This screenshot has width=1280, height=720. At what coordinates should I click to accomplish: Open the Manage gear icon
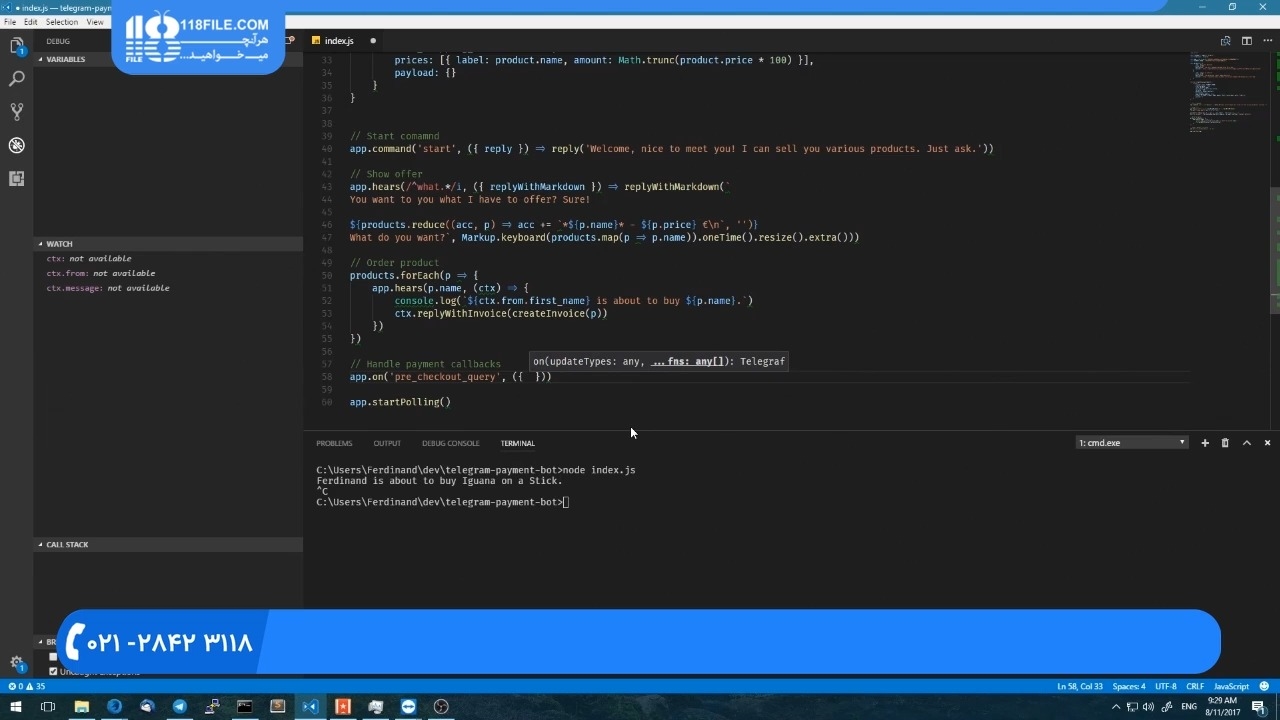coord(17,662)
